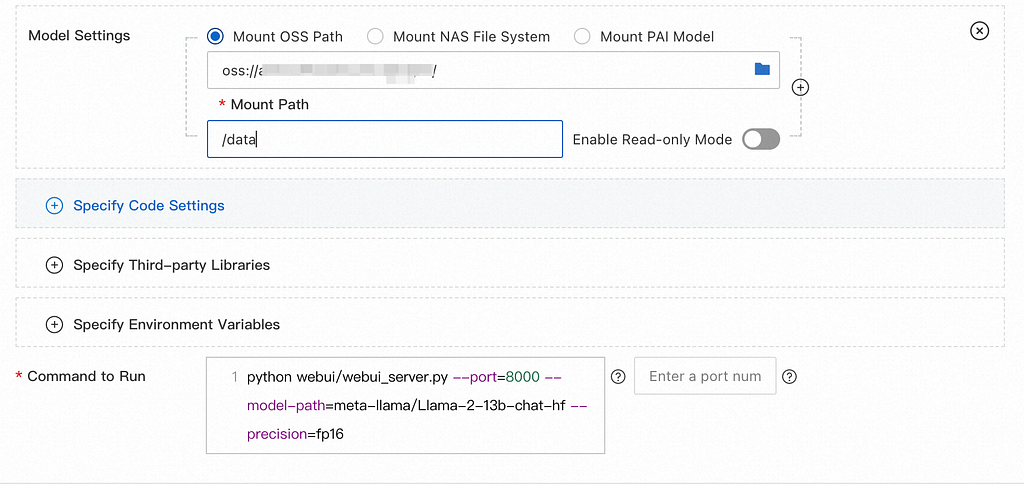Open help icon beside port number field

coord(789,377)
